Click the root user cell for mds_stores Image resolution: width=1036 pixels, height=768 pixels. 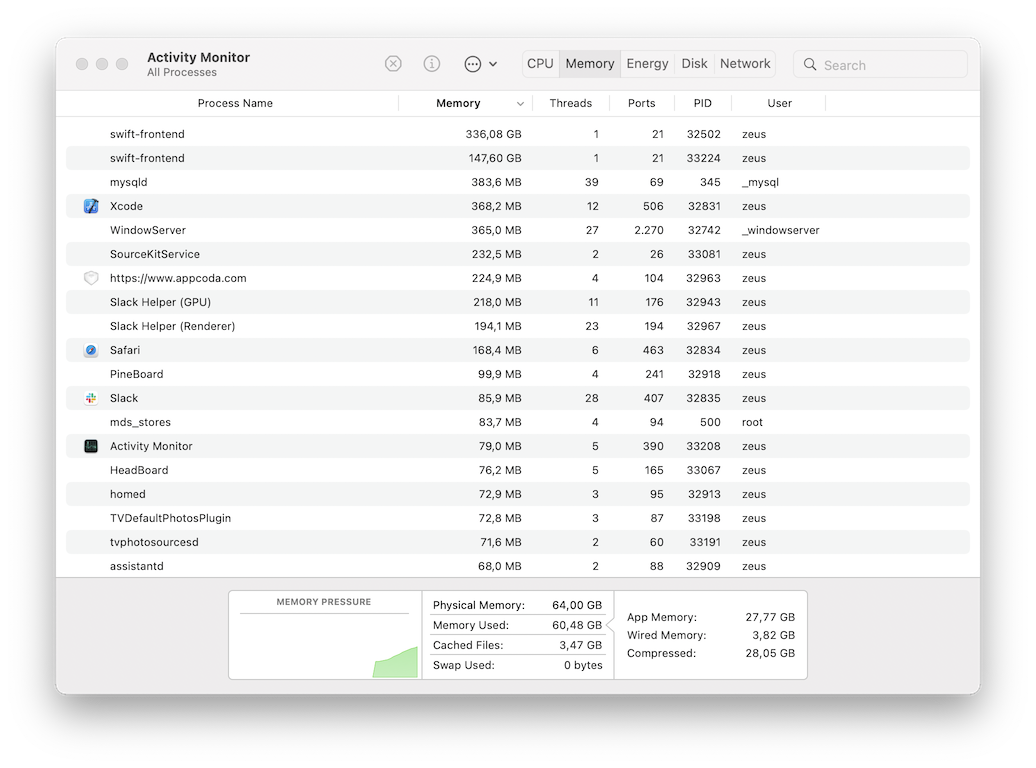pos(752,422)
